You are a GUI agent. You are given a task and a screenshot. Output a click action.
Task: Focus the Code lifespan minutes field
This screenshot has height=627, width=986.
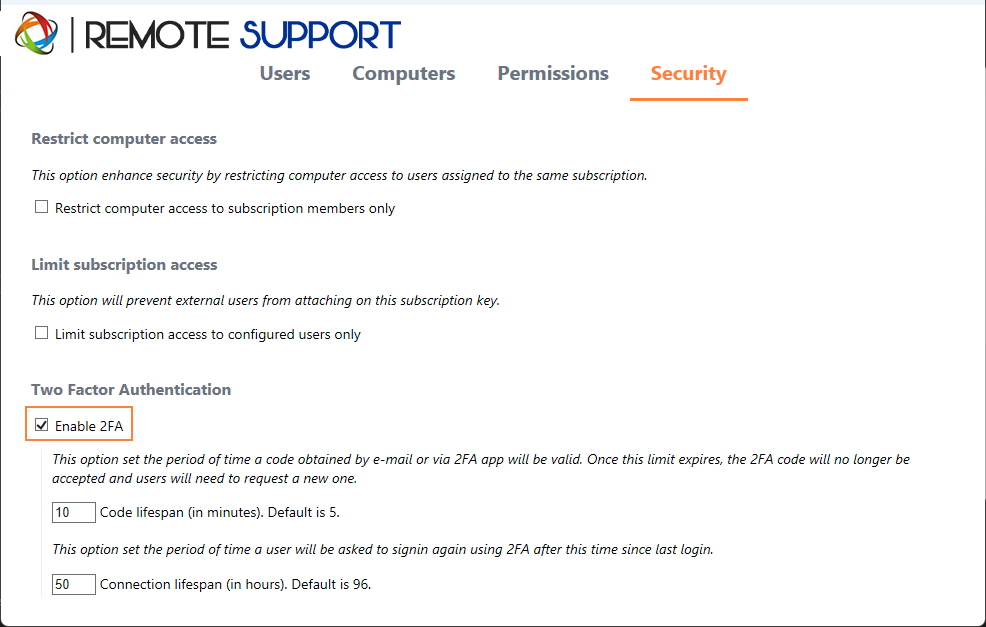74,513
